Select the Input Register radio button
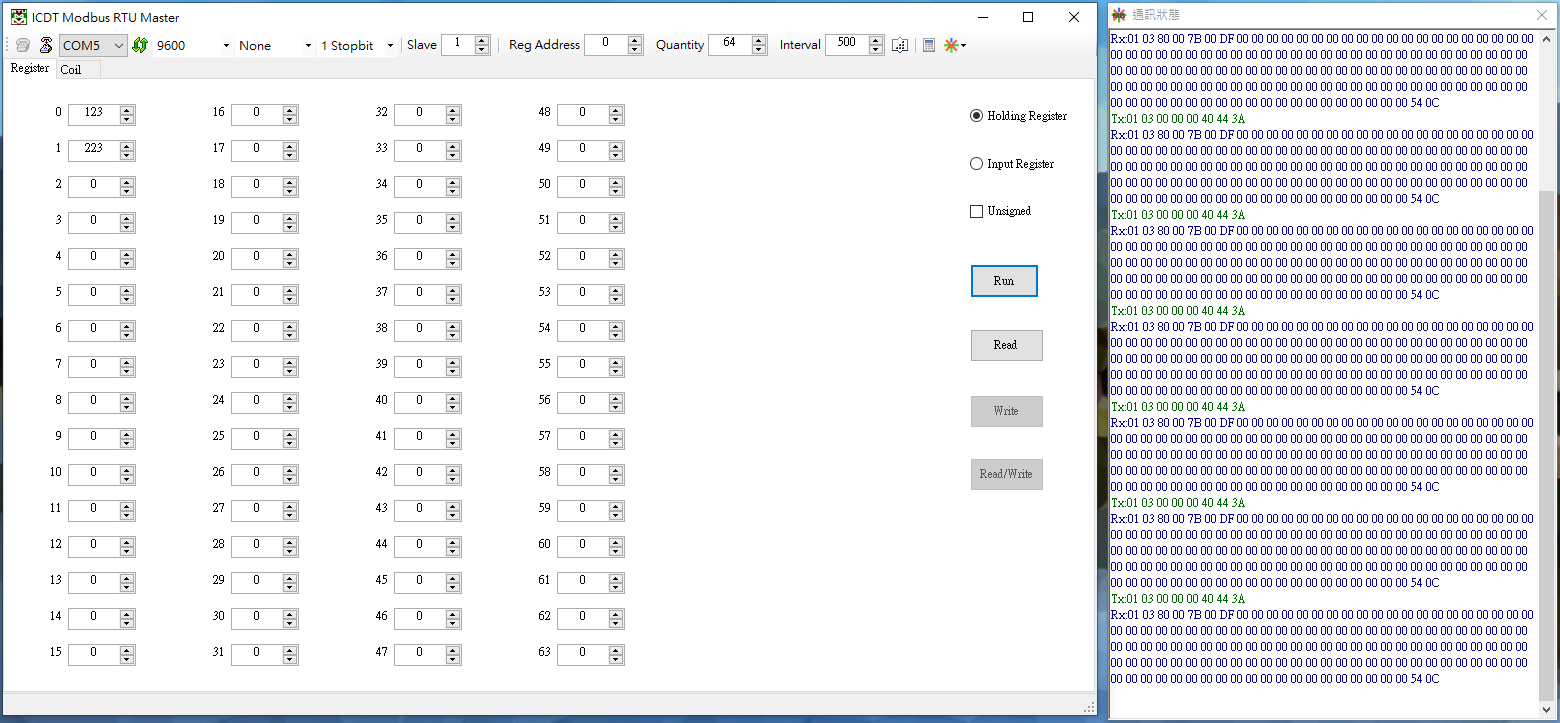 coord(976,164)
